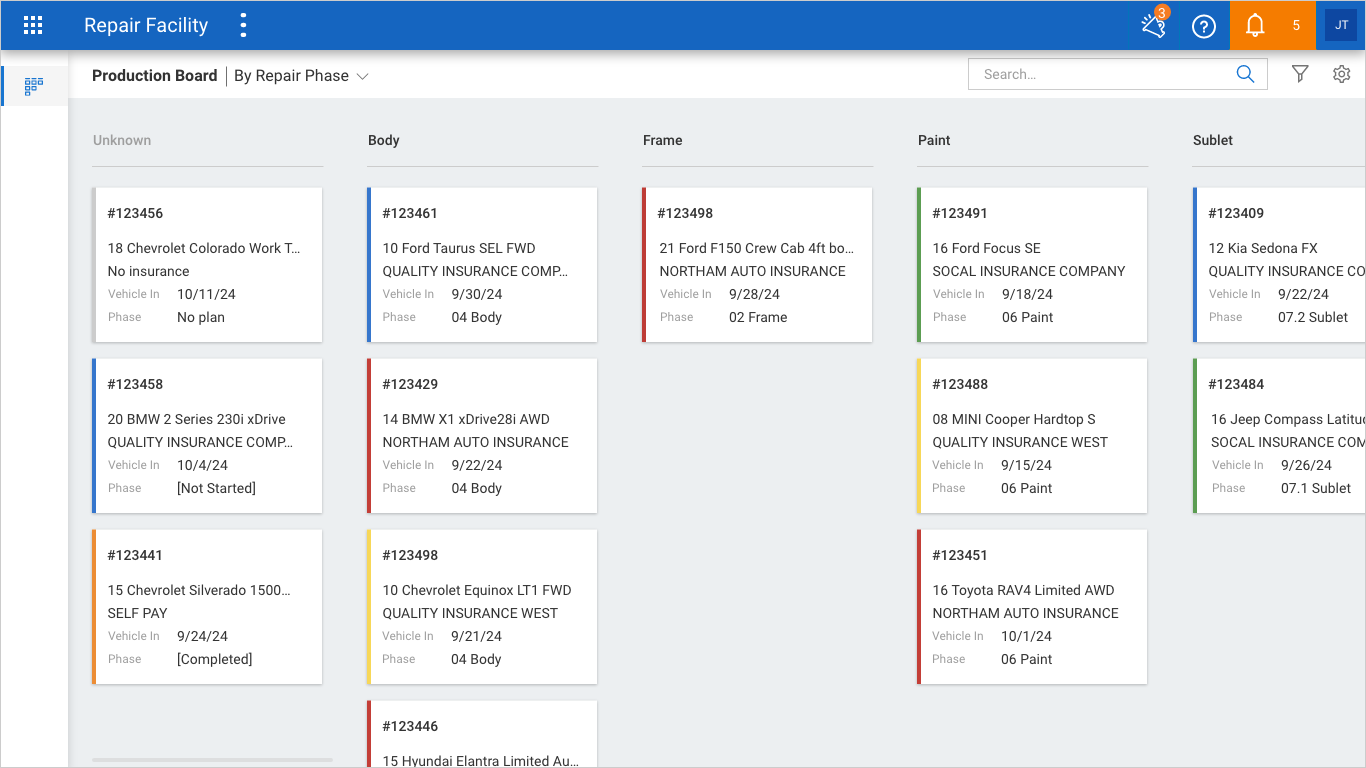
Task: Select the 12 Kia Sedona FX text
Action: 1263,248
